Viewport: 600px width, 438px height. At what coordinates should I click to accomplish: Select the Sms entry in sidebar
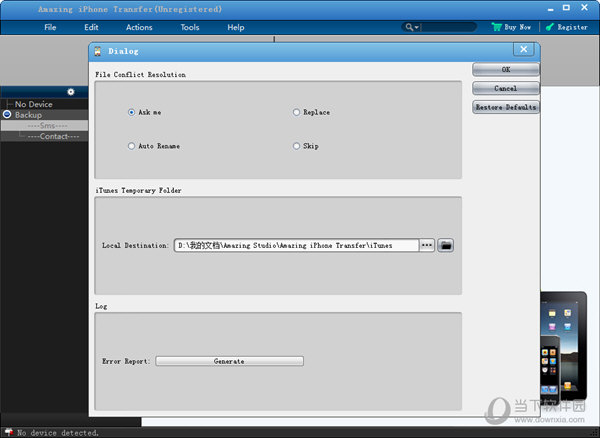click(x=47, y=125)
